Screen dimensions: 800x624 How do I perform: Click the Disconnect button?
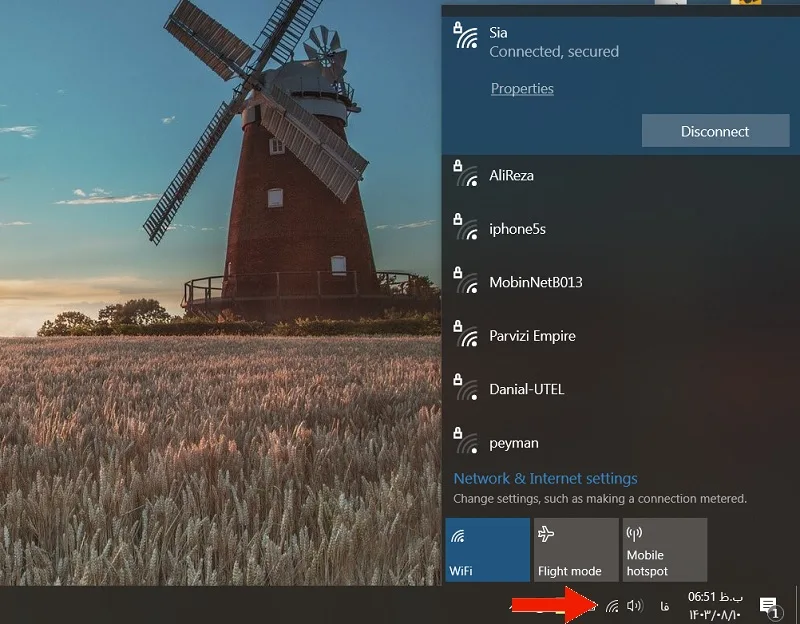pyautogui.click(x=715, y=131)
